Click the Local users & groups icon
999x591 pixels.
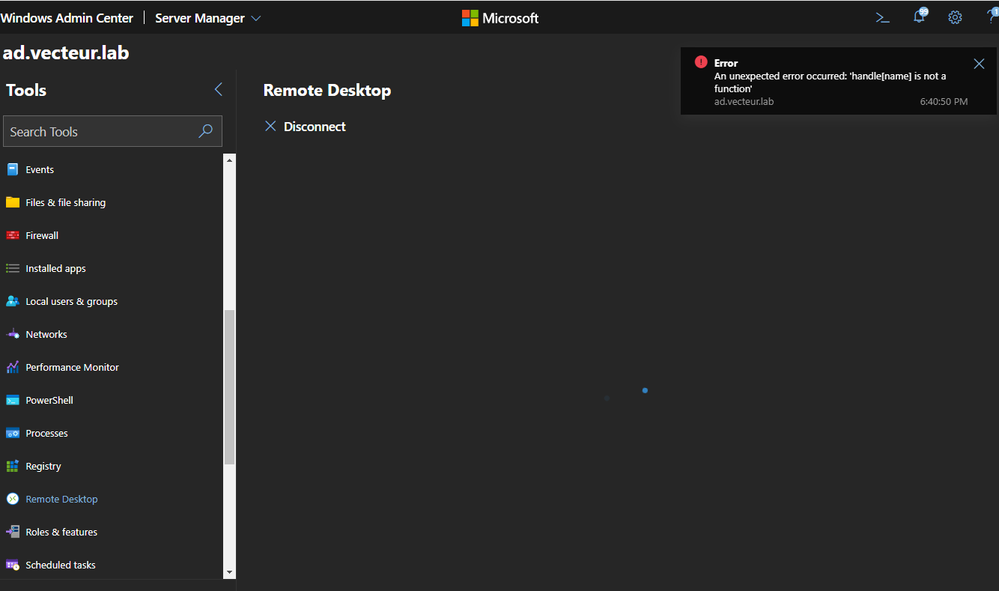13,301
